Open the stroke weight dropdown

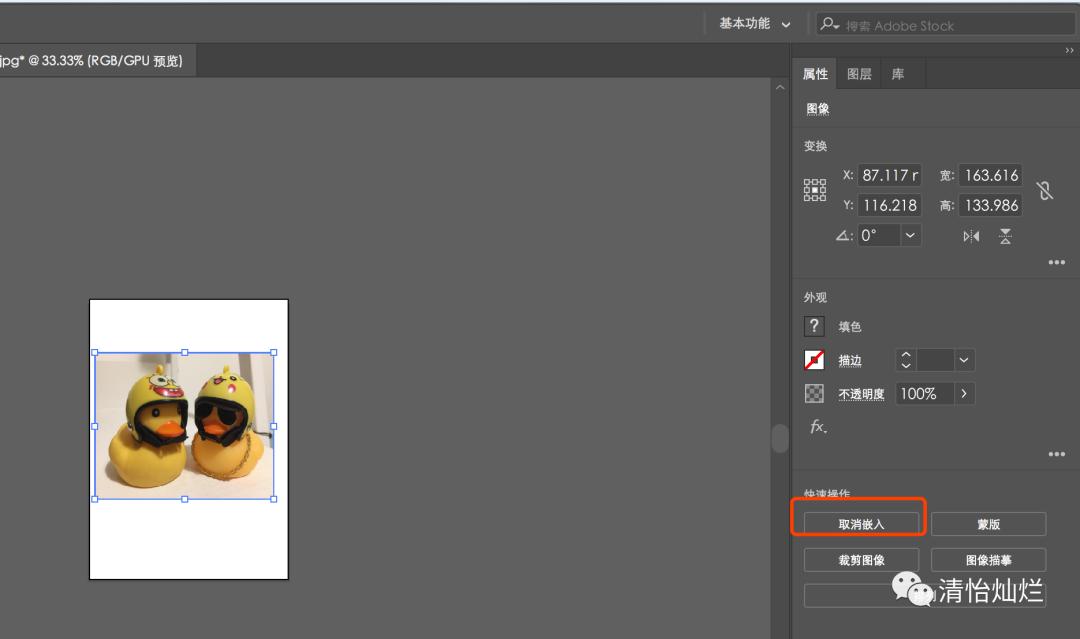click(964, 360)
